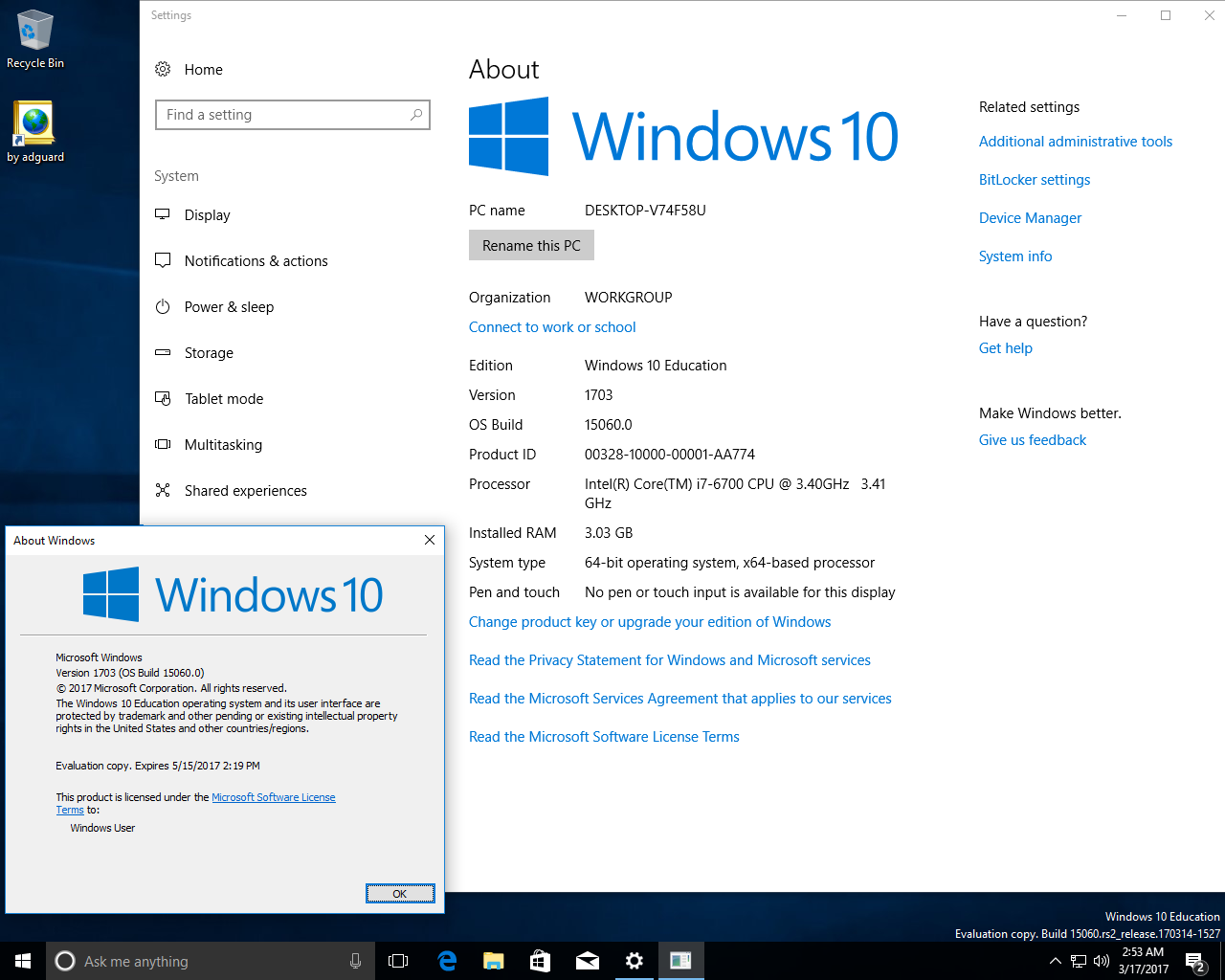Open the 'by adguard' desktop shortcut

35,132
